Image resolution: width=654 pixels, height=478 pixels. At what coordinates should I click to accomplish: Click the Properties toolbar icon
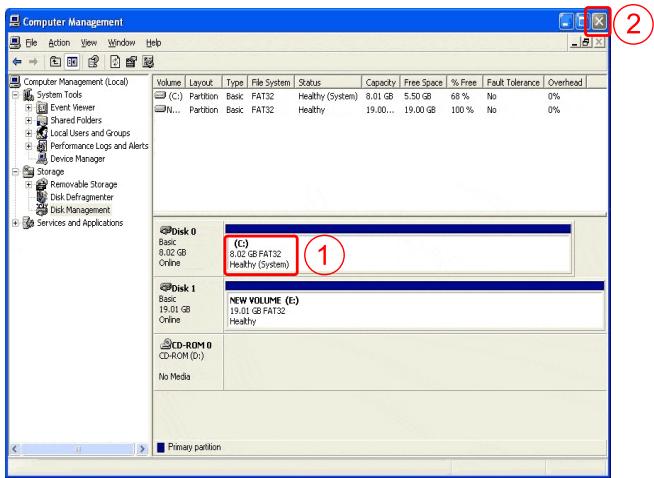pyautogui.click(x=93, y=62)
